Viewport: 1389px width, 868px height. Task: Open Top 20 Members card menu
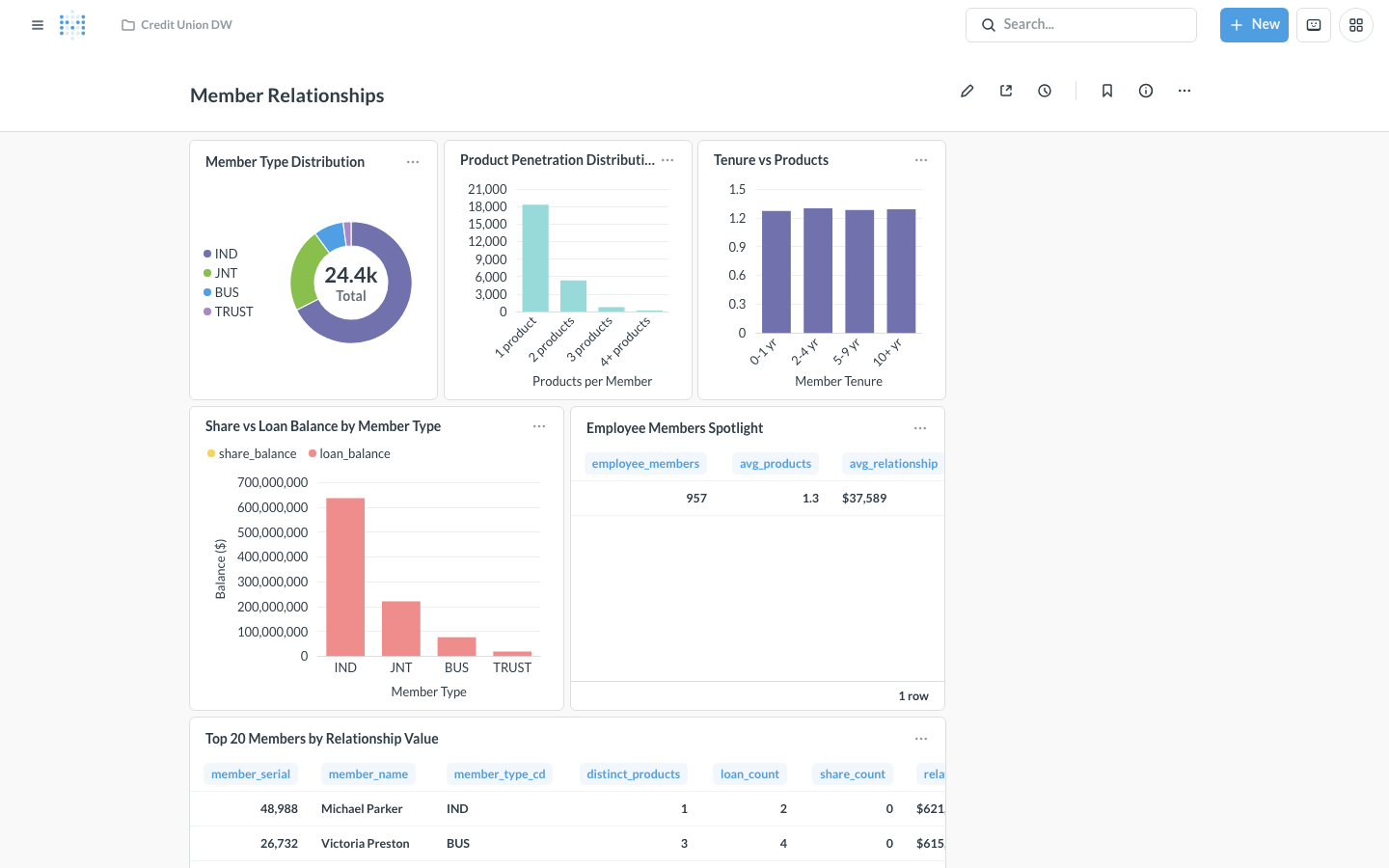921,739
